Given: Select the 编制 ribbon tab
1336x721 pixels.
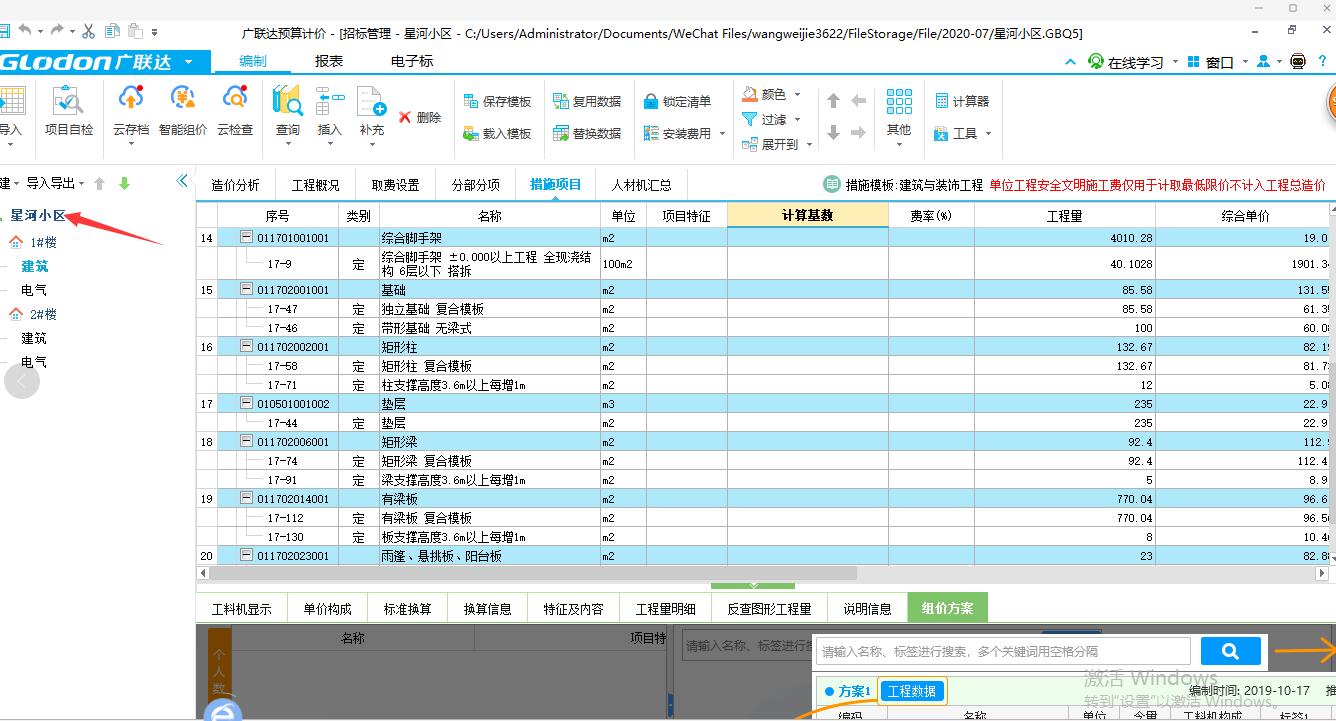Looking at the screenshot, I should point(253,61).
